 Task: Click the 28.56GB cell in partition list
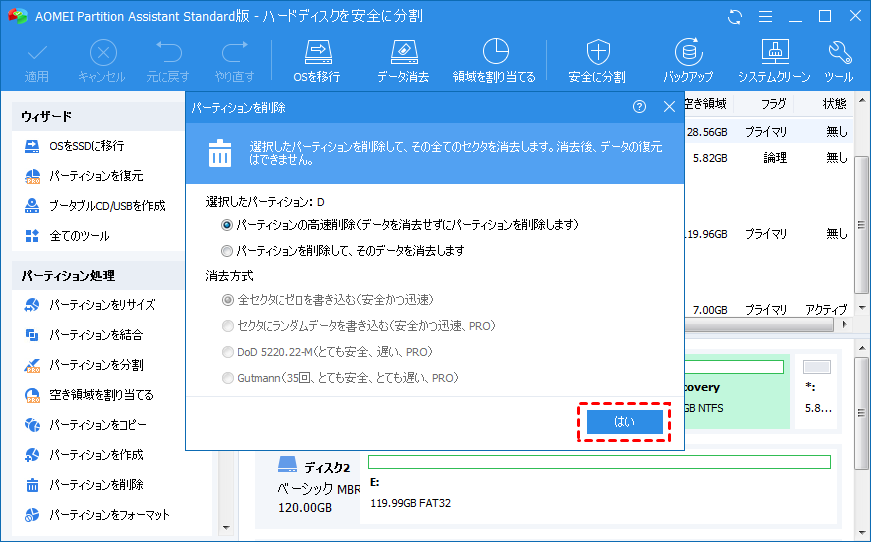click(707, 132)
